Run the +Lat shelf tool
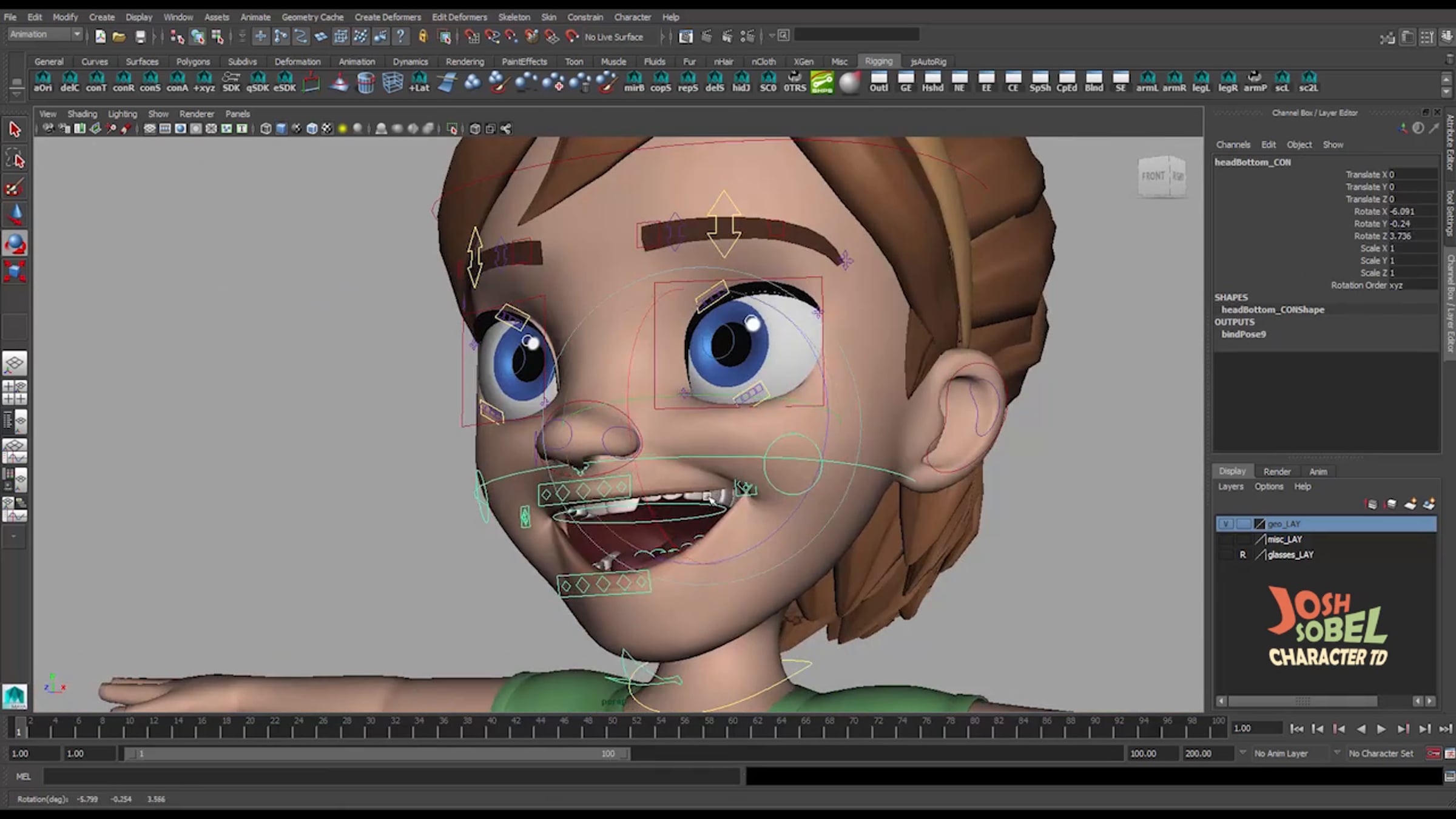The image size is (1456, 819). (419, 81)
